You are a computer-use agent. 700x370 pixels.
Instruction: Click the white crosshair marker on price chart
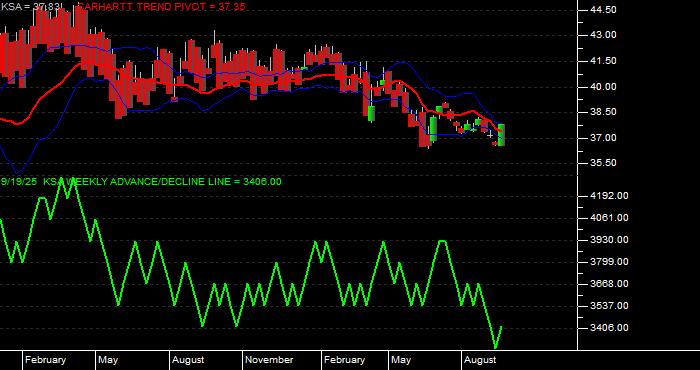click(490, 134)
